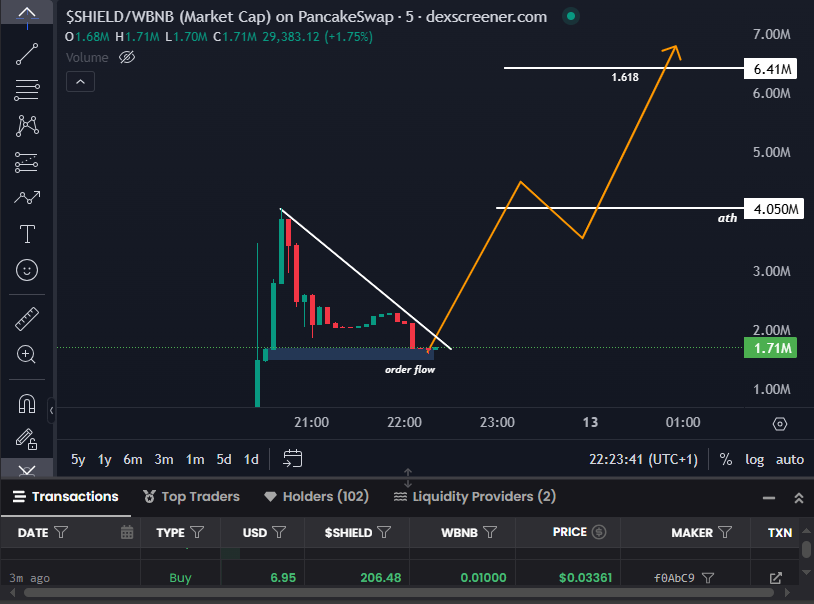Toggle auto scale mode
Screen dimensions: 814x604
point(790,460)
